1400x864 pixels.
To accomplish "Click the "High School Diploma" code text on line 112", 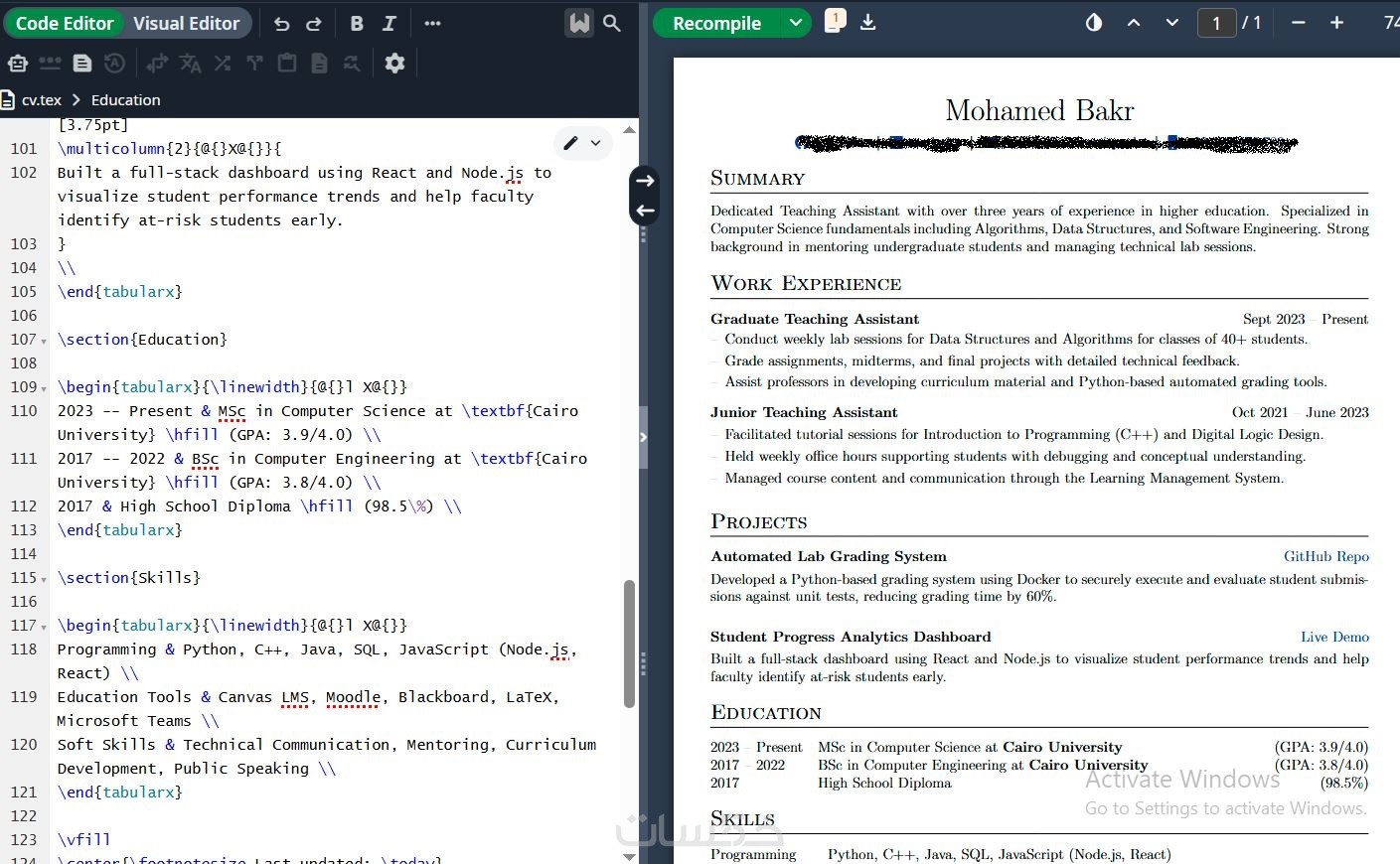I will click(206, 506).
